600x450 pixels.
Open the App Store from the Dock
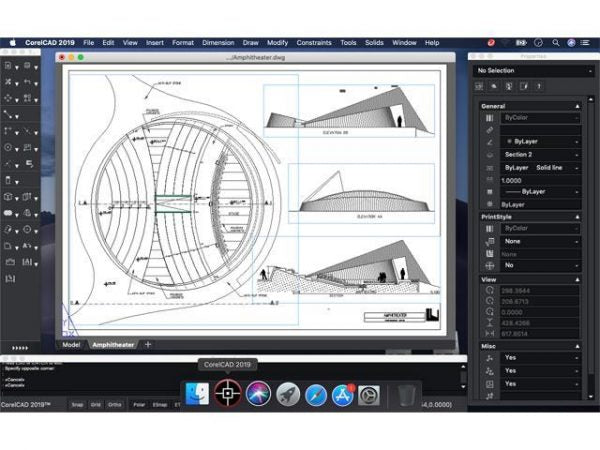pyautogui.click(x=343, y=395)
